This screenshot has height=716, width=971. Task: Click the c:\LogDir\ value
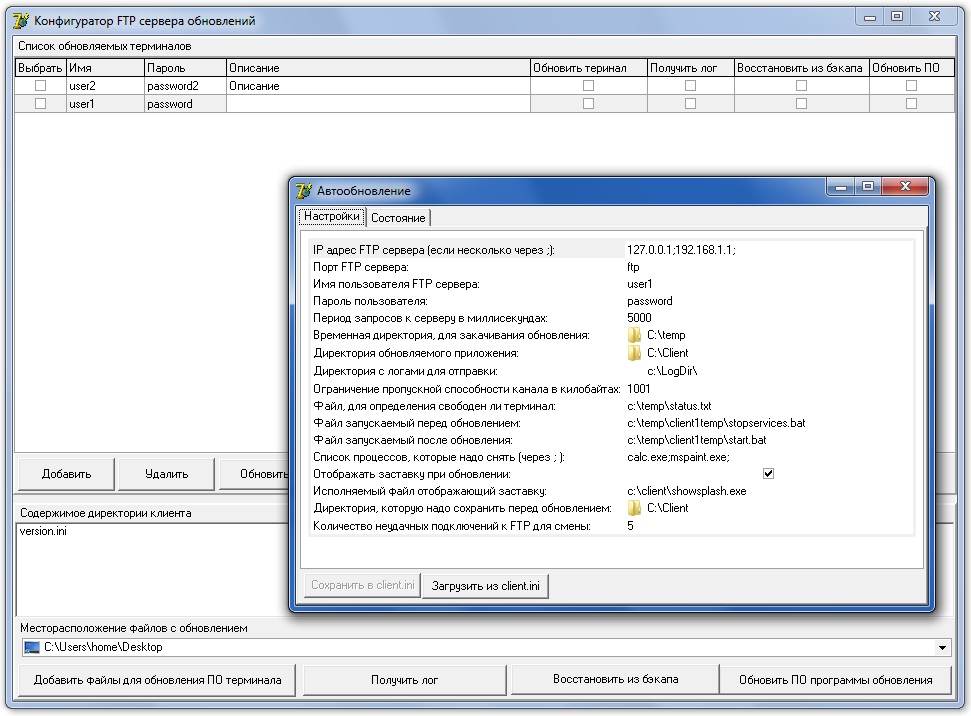tap(672, 371)
